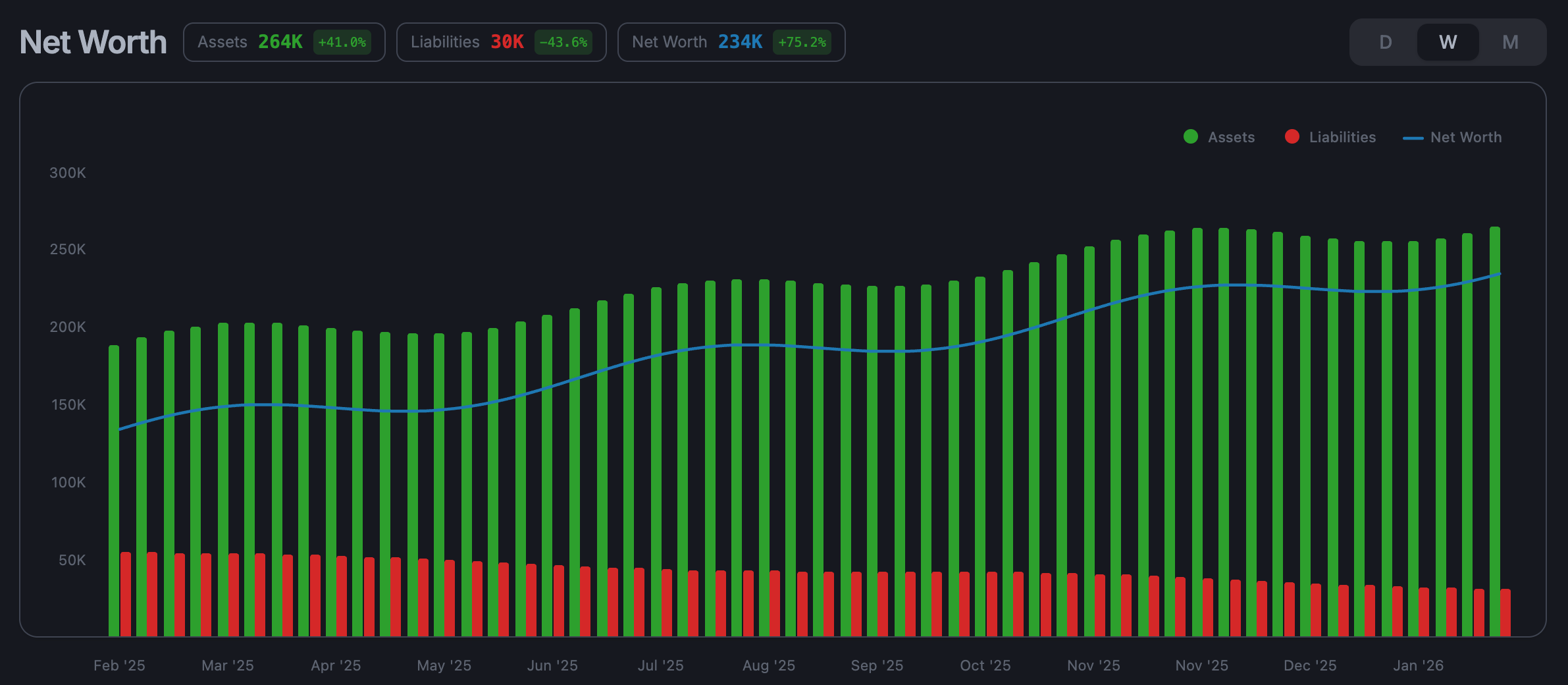Select the red Liabilities legend dot

click(x=1292, y=136)
